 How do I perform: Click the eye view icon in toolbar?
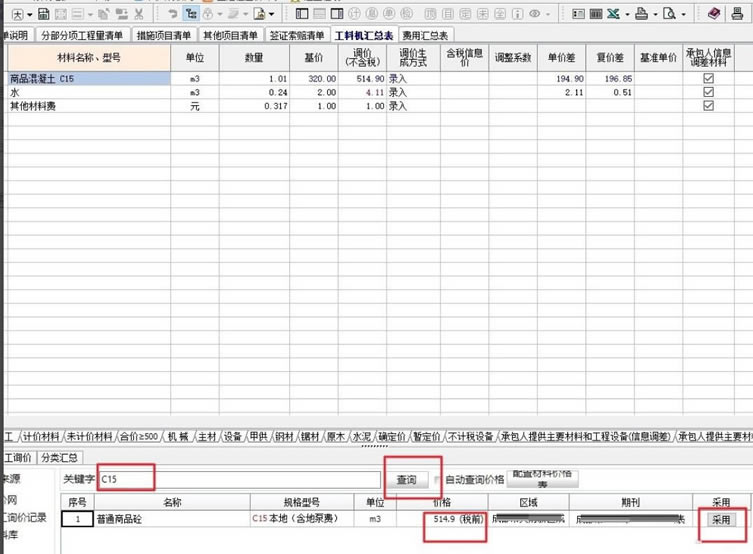coord(534,14)
